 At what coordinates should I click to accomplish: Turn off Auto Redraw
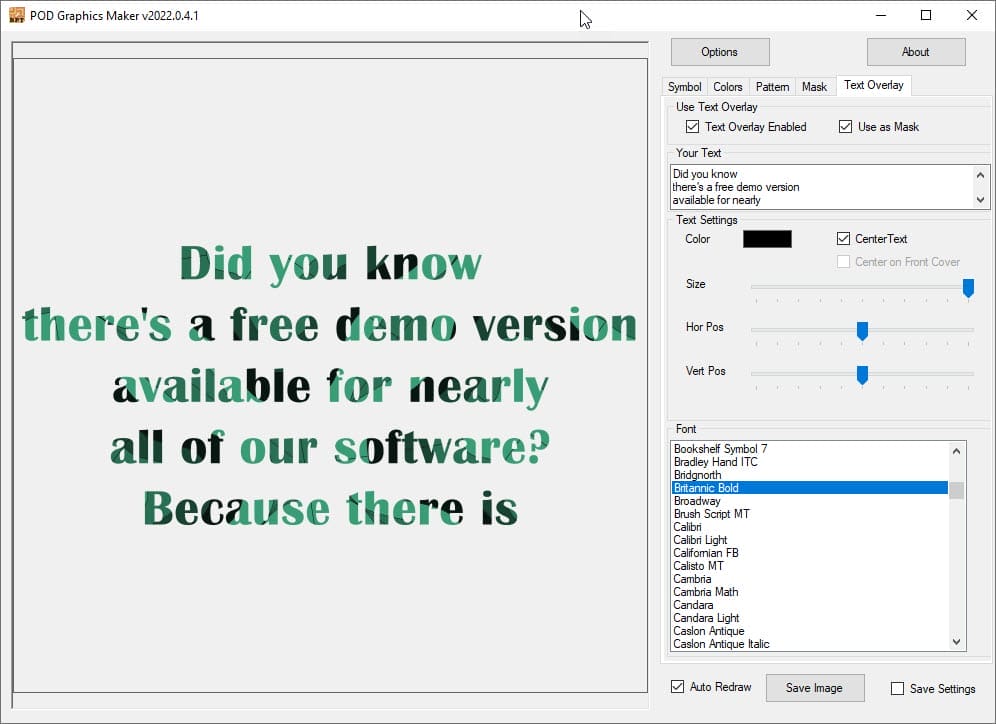coord(678,687)
